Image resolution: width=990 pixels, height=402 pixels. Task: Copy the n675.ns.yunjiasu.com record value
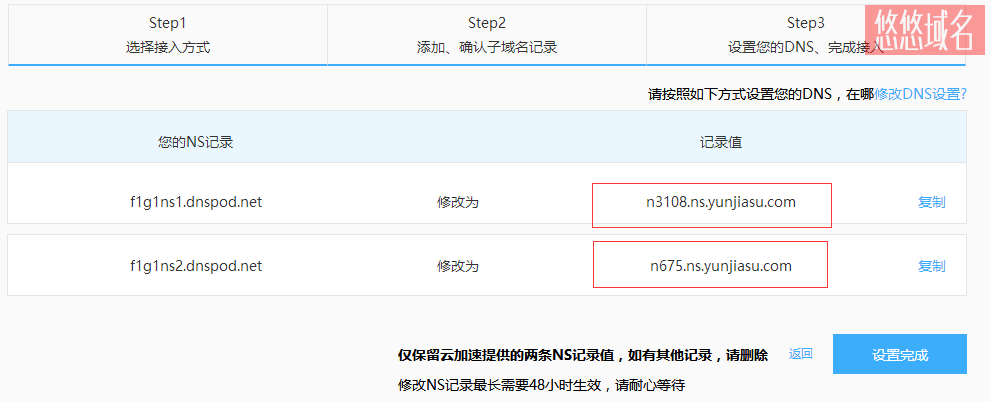coord(931,266)
